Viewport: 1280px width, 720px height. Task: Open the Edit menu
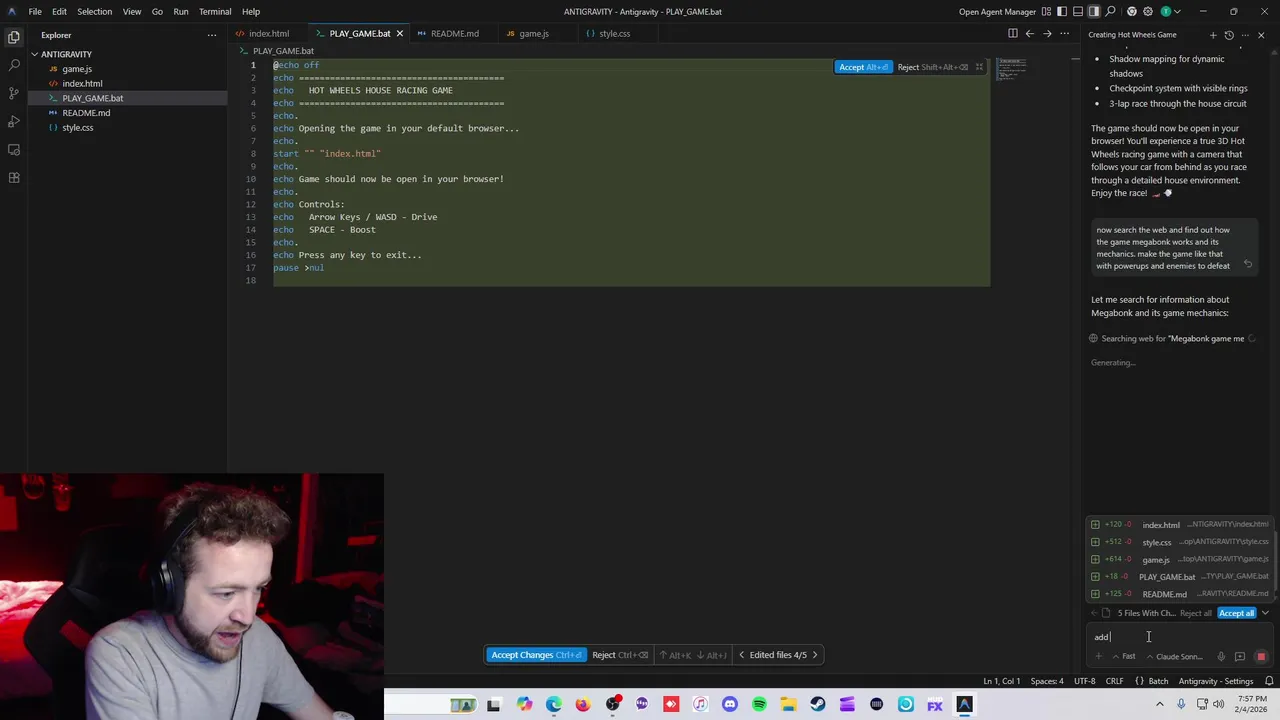point(59,11)
